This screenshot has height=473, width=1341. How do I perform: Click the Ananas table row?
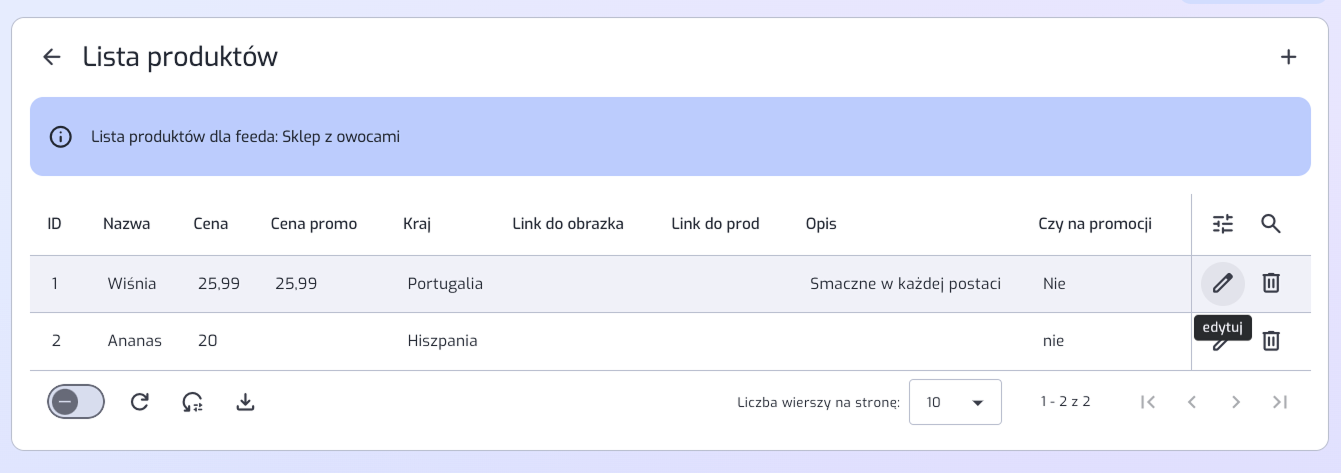600,341
